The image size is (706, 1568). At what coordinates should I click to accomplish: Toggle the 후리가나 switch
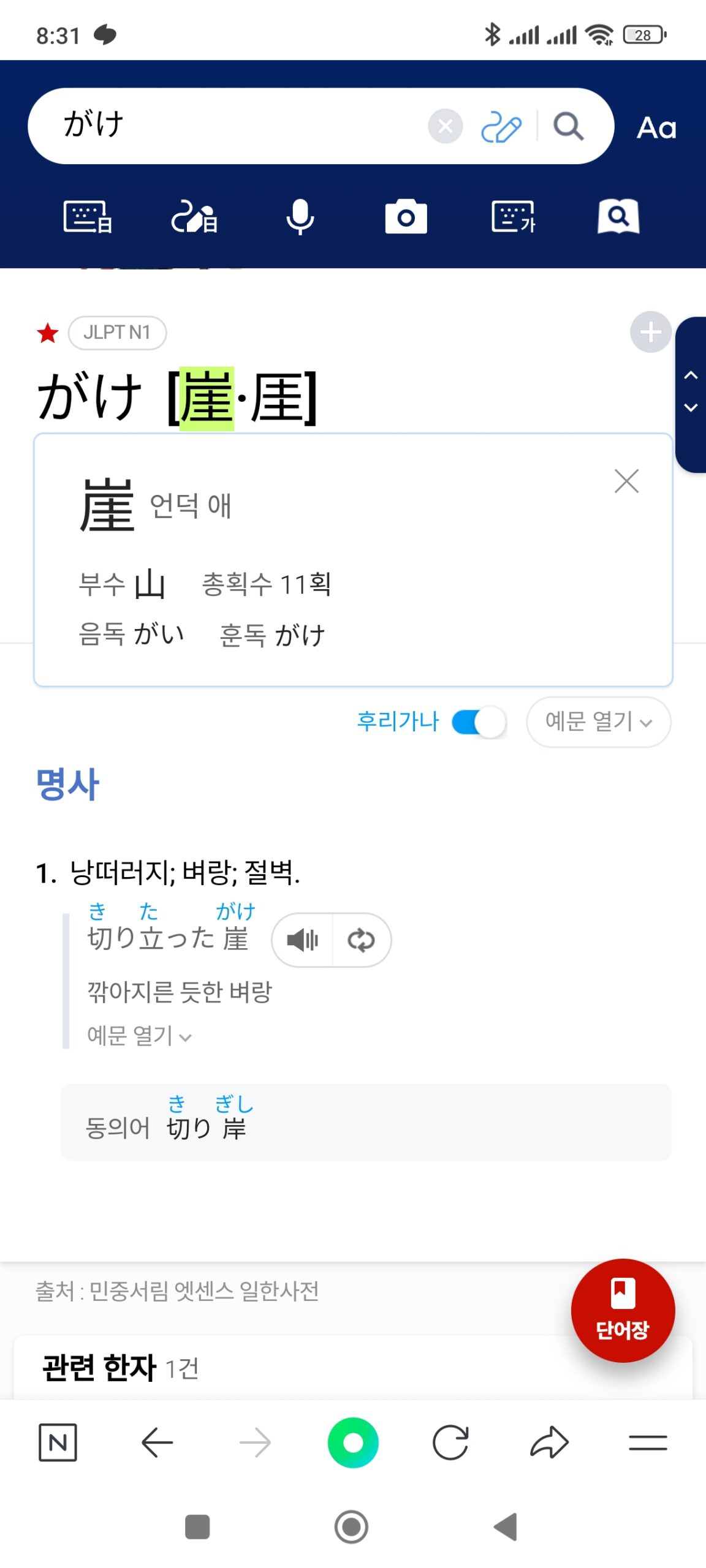[x=479, y=722]
